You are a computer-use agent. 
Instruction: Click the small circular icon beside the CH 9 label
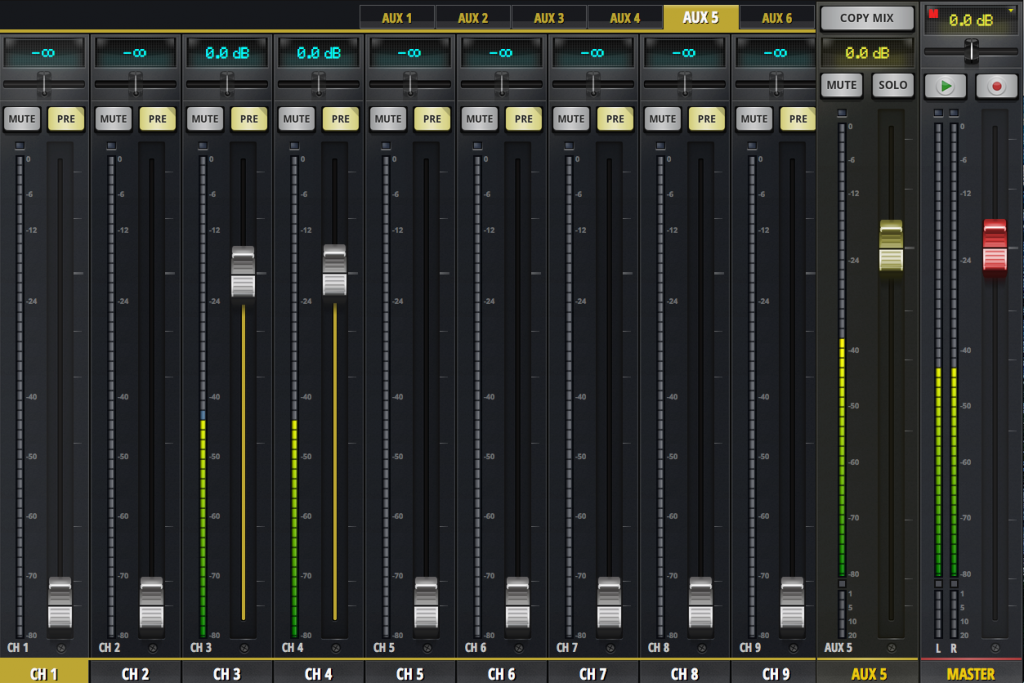[x=793, y=648]
